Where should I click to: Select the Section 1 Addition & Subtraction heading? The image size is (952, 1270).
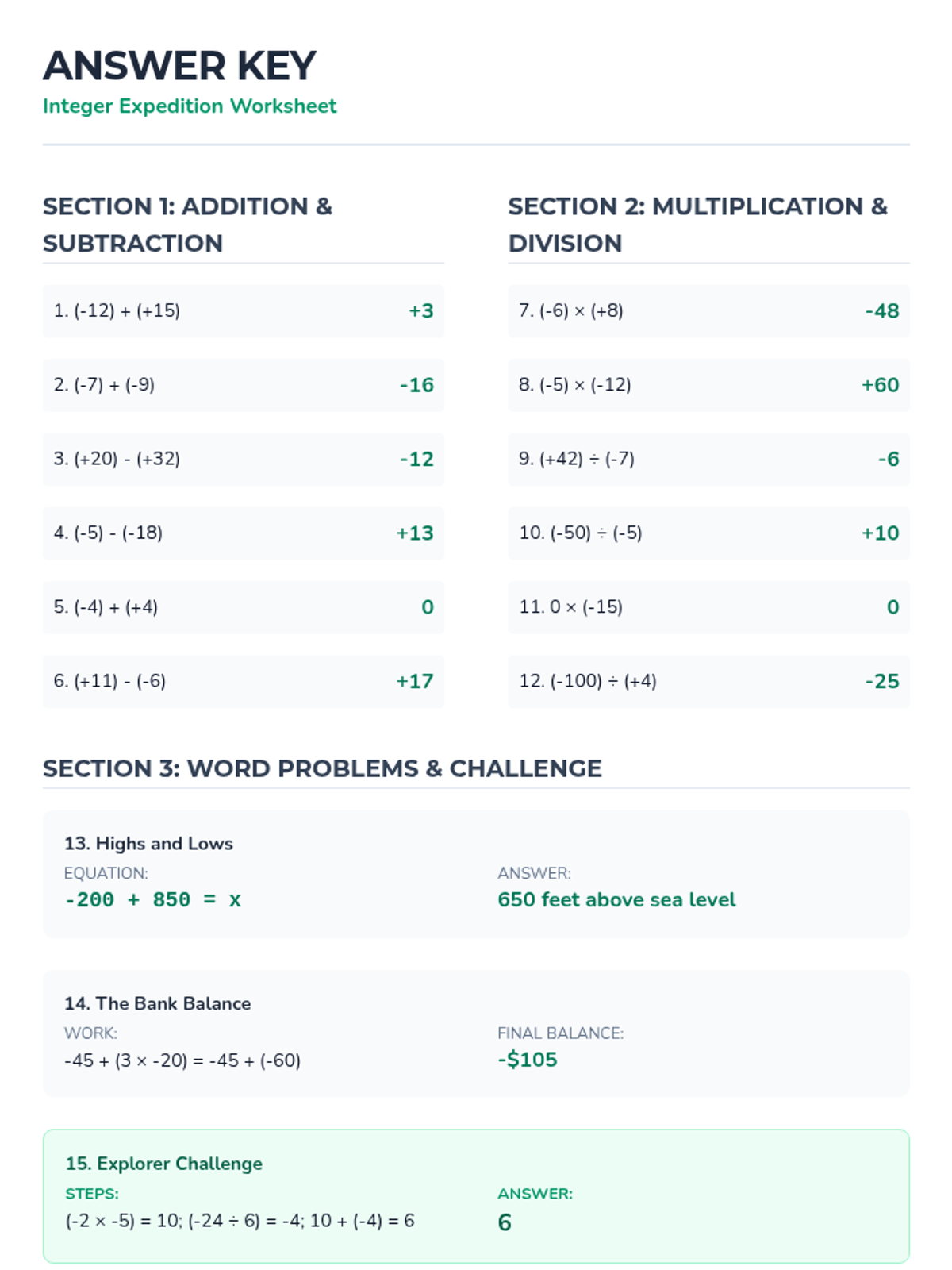click(187, 225)
